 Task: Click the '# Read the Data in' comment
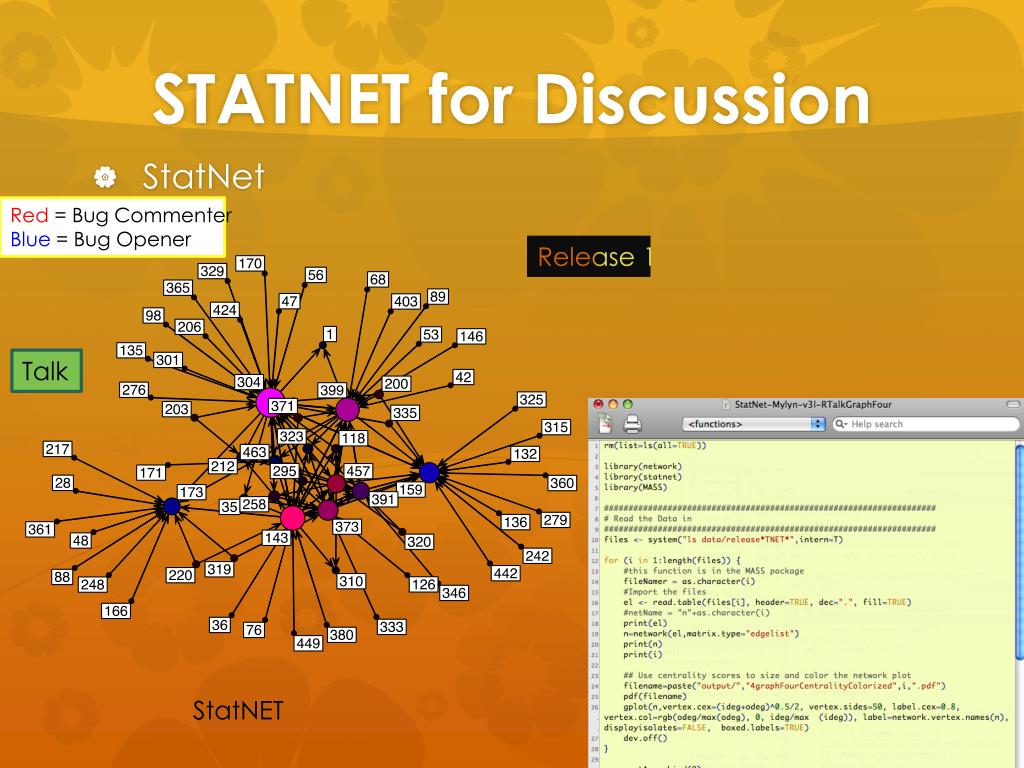647,519
